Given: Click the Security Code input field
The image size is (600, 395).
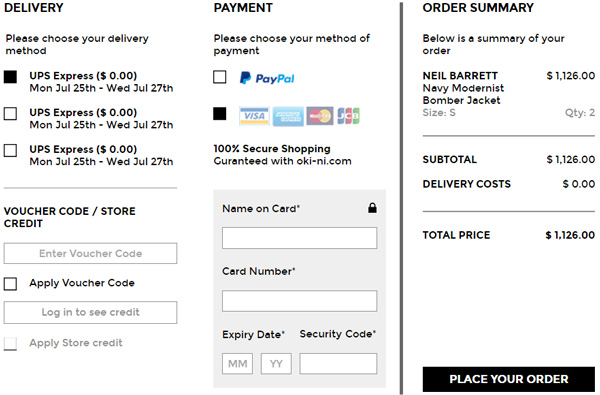Looking at the screenshot, I should tap(338, 364).
